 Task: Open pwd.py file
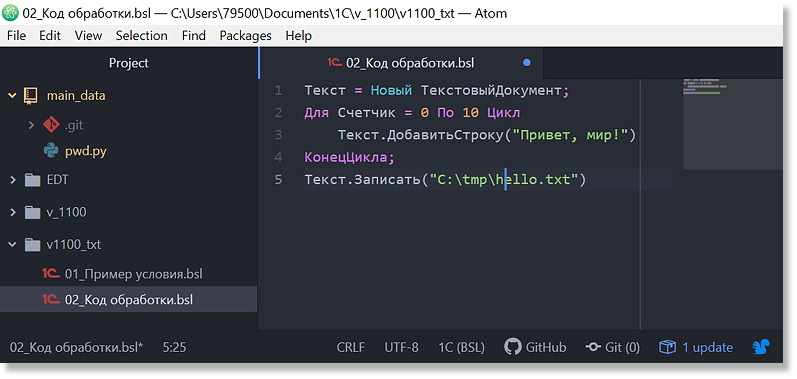pyautogui.click(x=85, y=151)
